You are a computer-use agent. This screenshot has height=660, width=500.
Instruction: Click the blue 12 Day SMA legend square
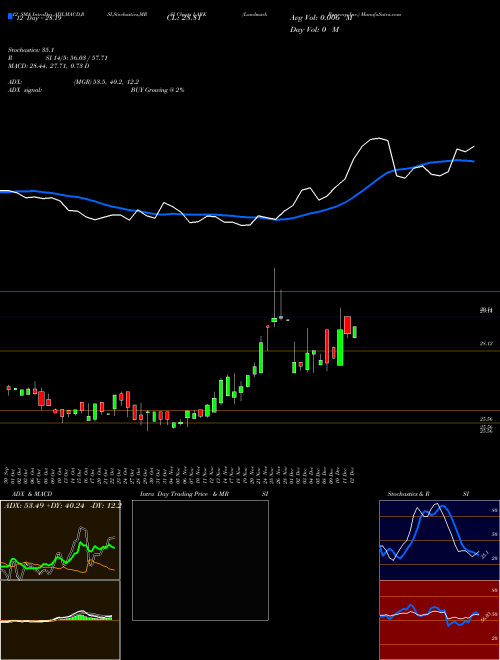click(10, 17)
